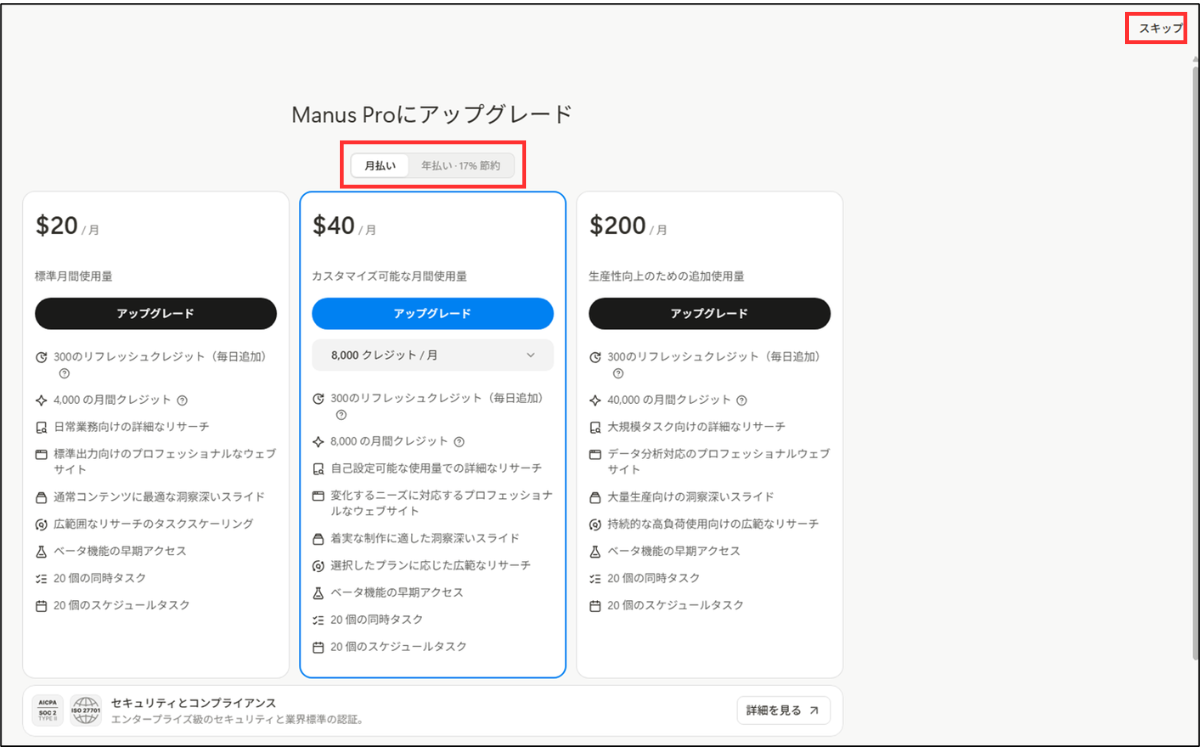
Task: Click アップグレード on the $20 plan
Action: [x=156, y=313]
